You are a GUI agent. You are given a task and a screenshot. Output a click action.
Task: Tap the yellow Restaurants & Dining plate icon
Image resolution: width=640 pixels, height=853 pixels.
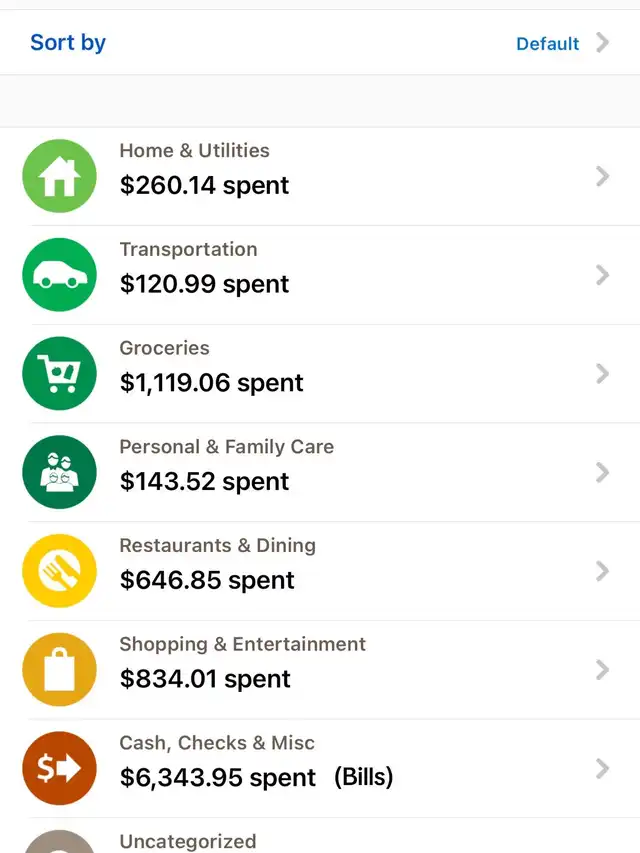tap(59, 571)
